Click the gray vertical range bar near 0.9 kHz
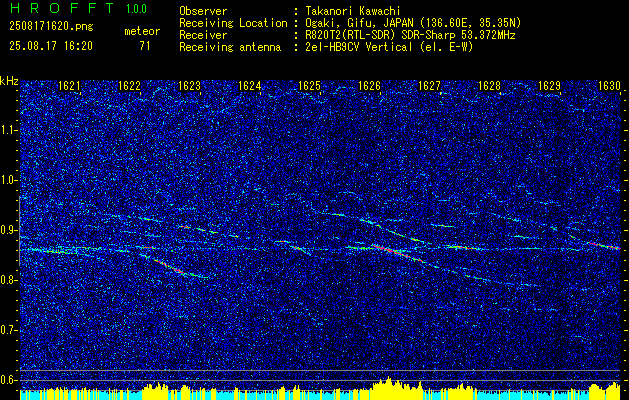 click(x=19, y=231)
